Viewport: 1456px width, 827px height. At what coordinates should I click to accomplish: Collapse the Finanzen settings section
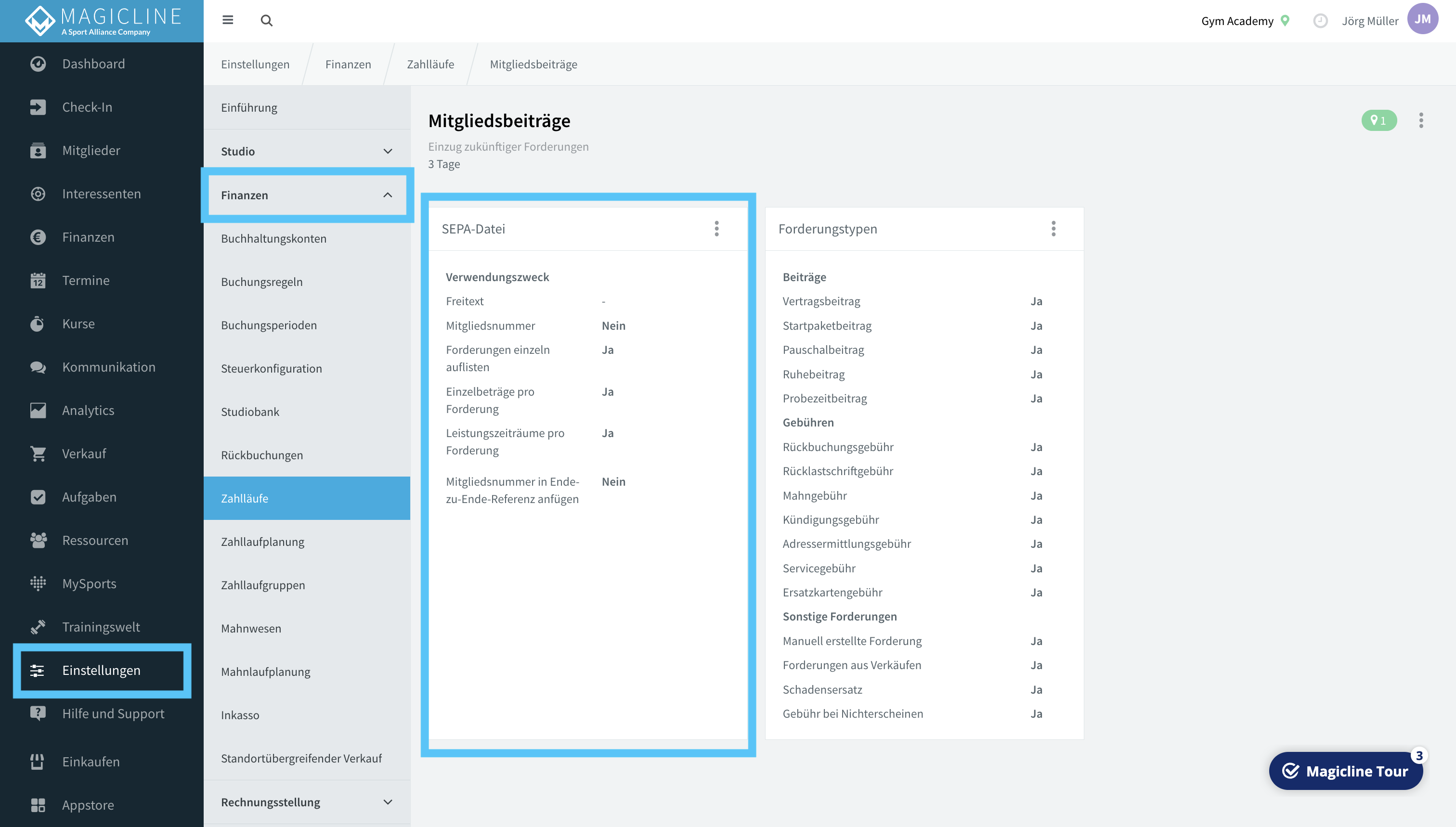pyautogui.click(x=307, y=195)
